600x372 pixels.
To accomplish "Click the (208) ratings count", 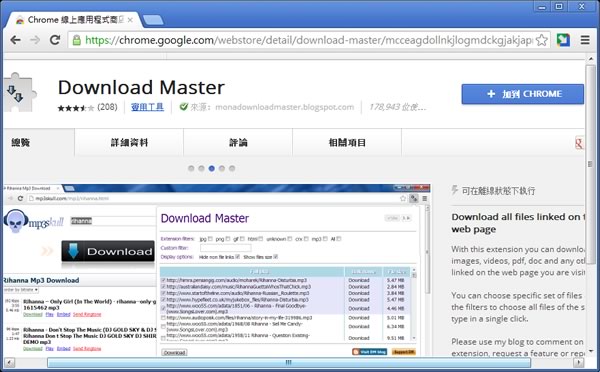I will (108, 107).
